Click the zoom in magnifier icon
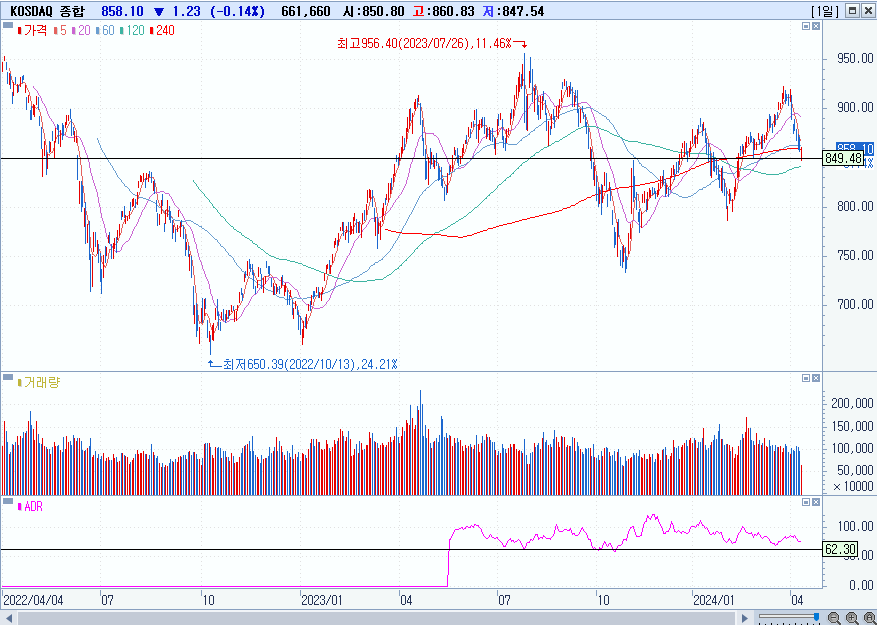The width and height of the screenshot is (877, 625). pyautogui.click(x=852, y=618)
